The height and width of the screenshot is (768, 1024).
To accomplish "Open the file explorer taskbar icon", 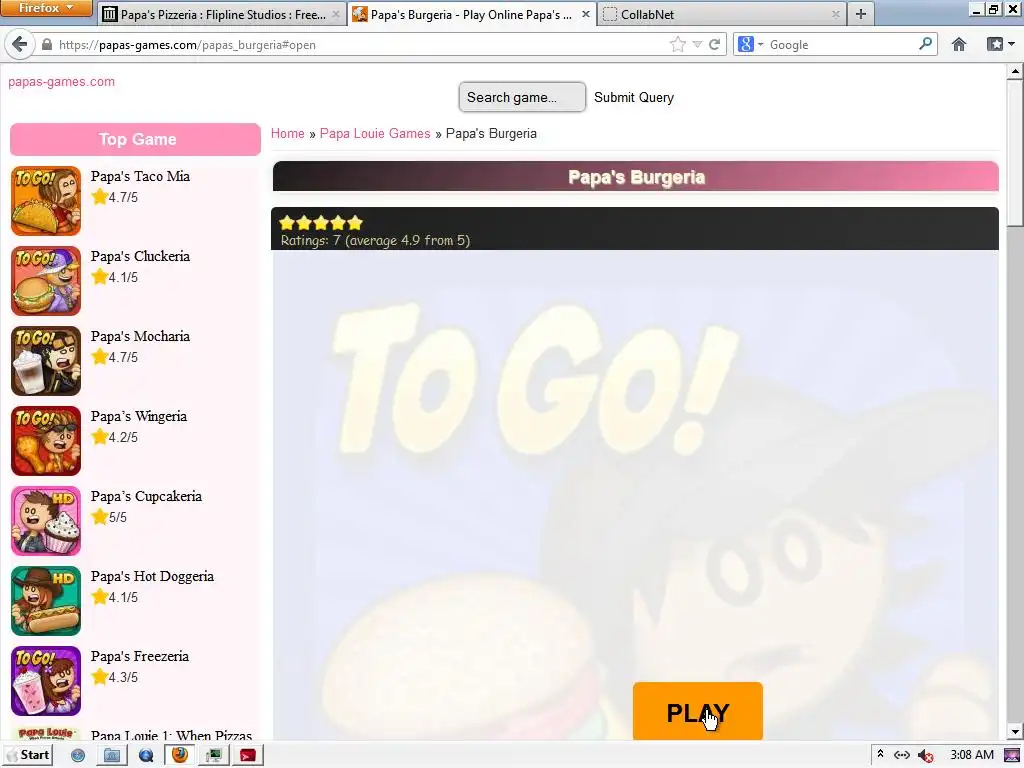I will 112,756.
